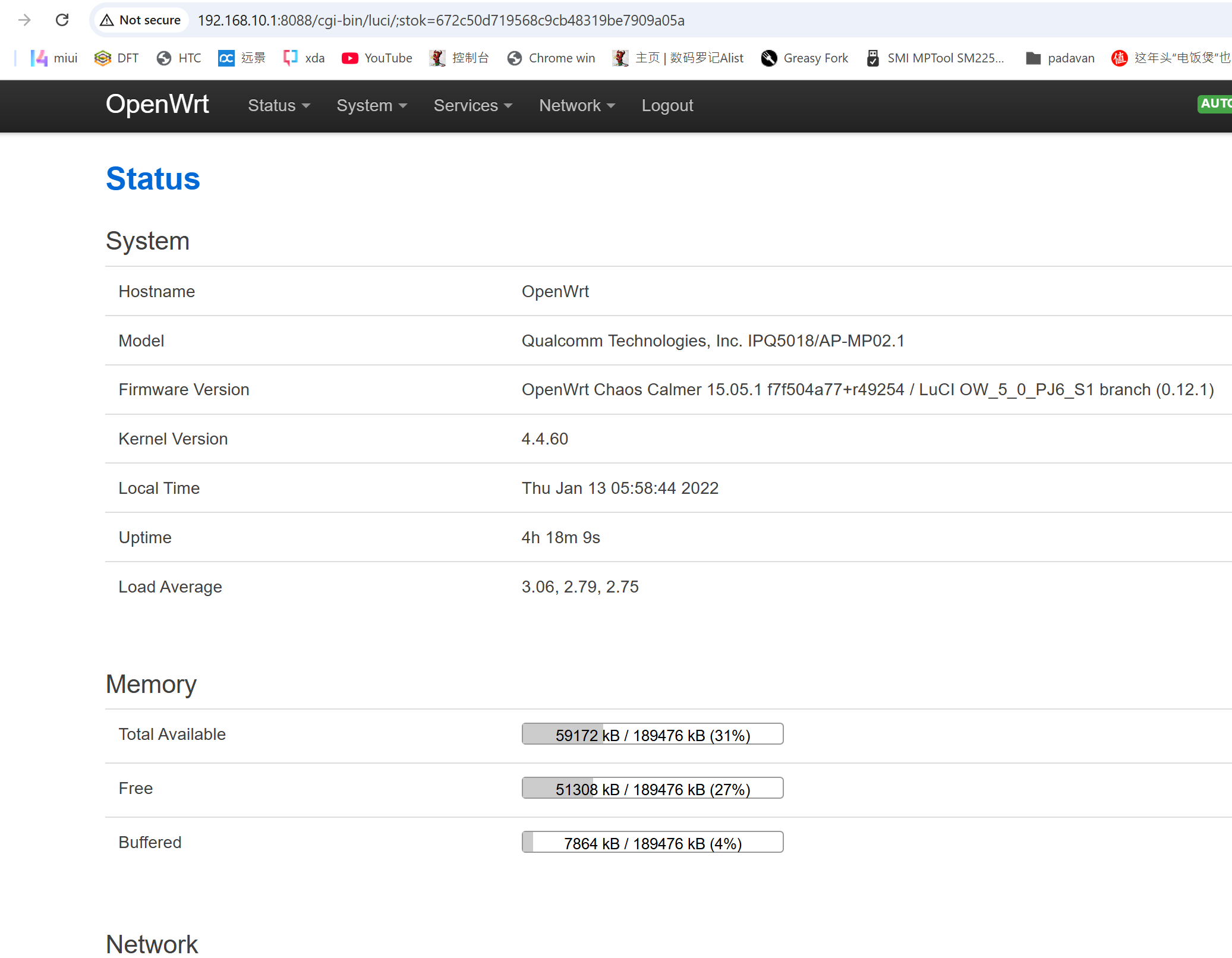Image resolution: width=1232 pixels, height=958 pixels.
Task: Open the Chrome win bookmark
Action: coord(551,58)
